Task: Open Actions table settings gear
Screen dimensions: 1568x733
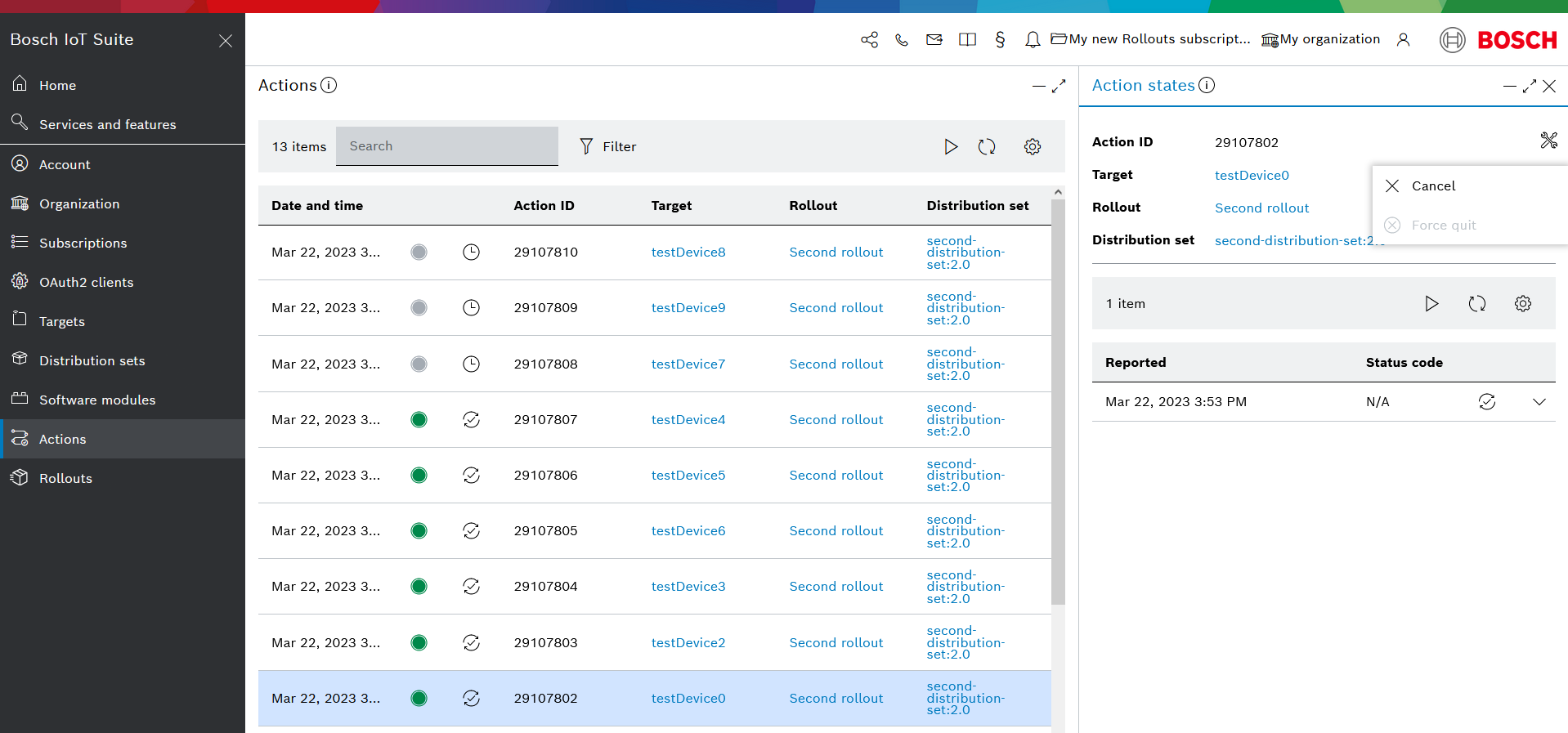Action: click(x=1033, y=146)
